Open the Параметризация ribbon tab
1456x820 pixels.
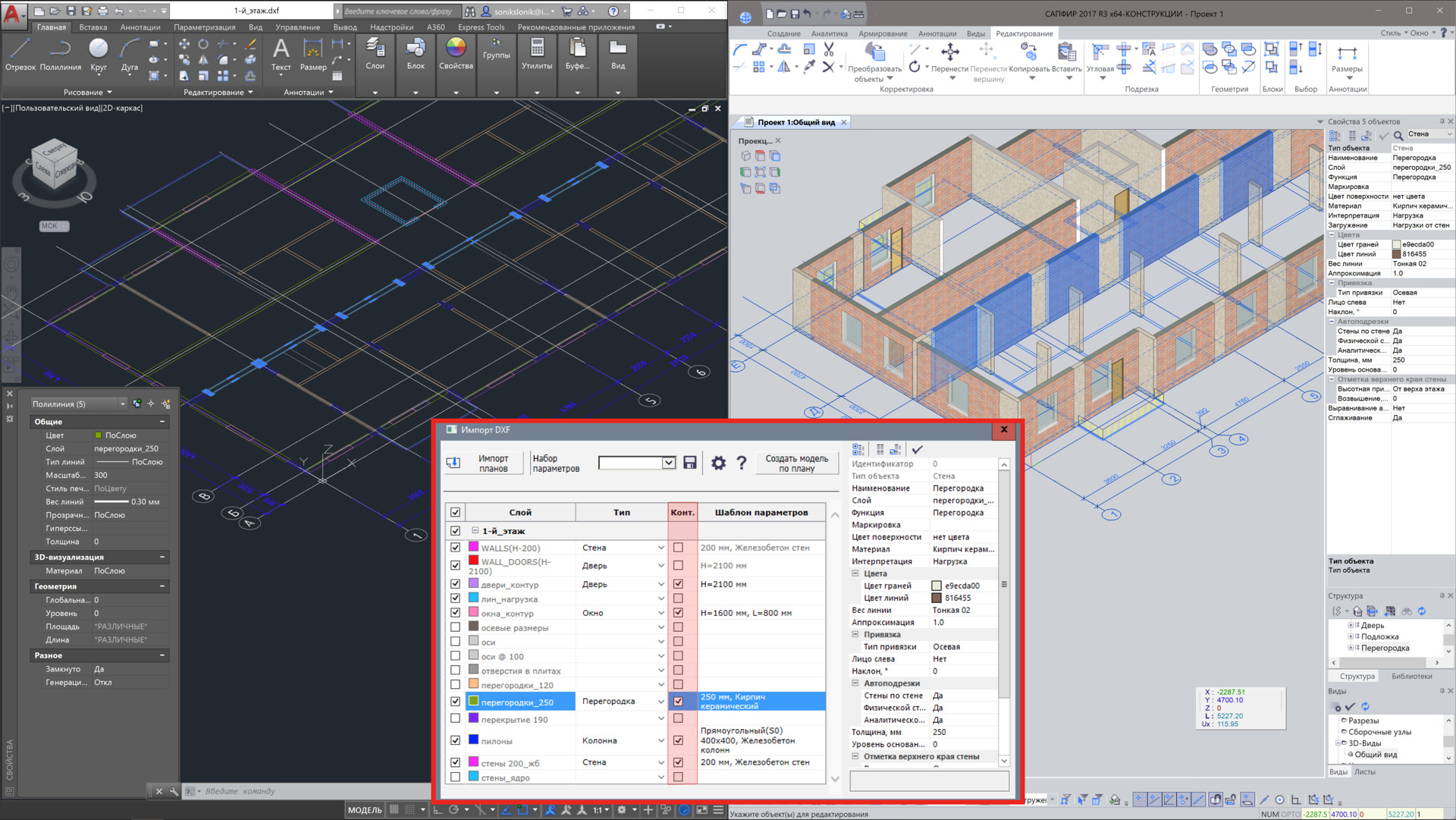(204, 27)
